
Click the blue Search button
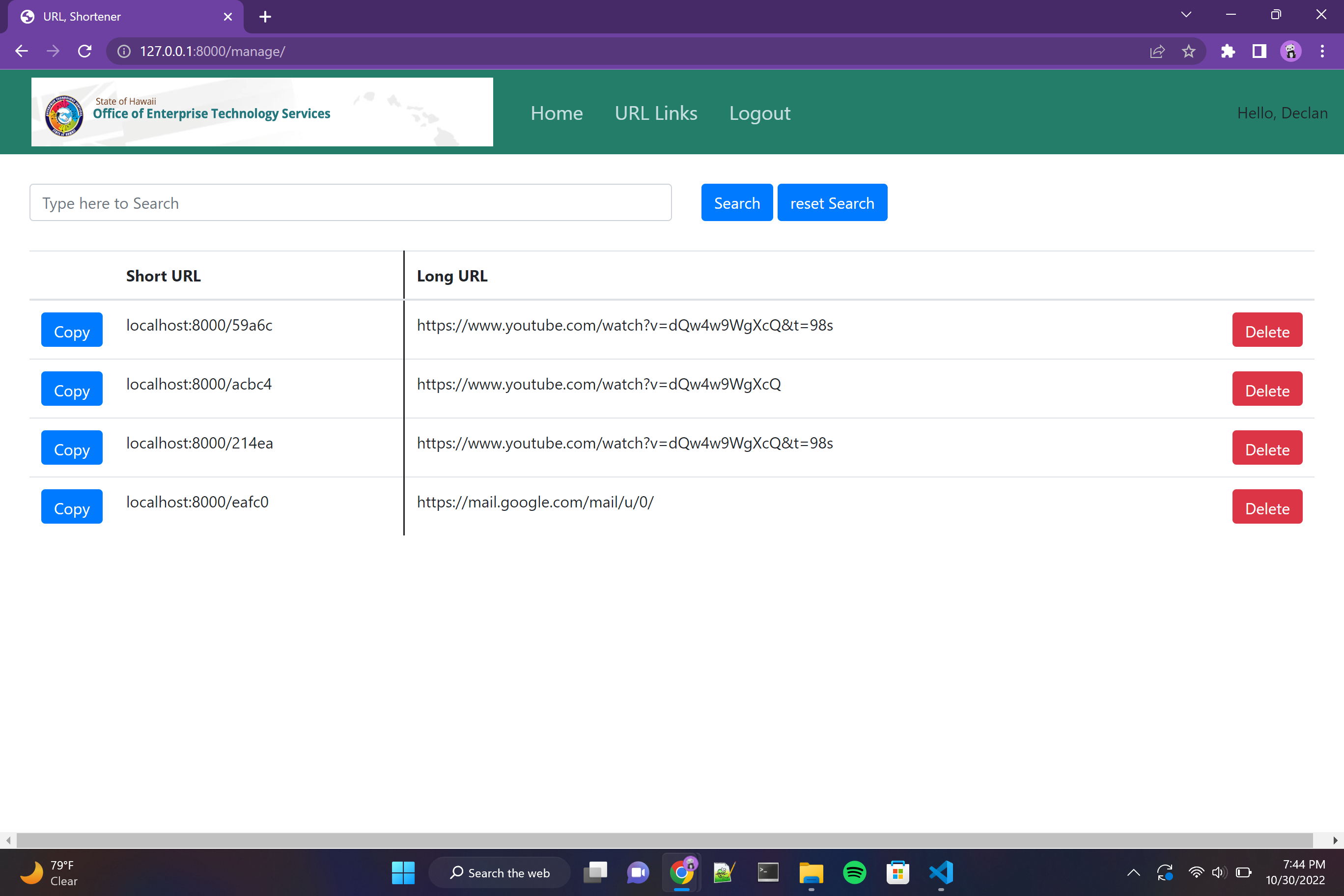coord(736,202)
